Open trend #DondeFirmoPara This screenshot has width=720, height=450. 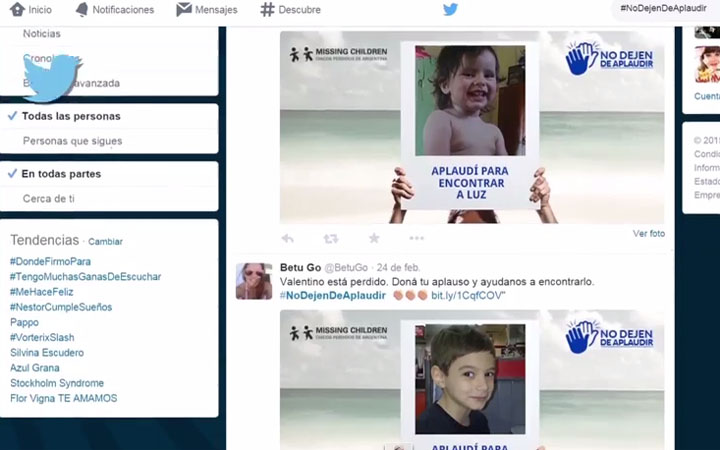[51, 261]
